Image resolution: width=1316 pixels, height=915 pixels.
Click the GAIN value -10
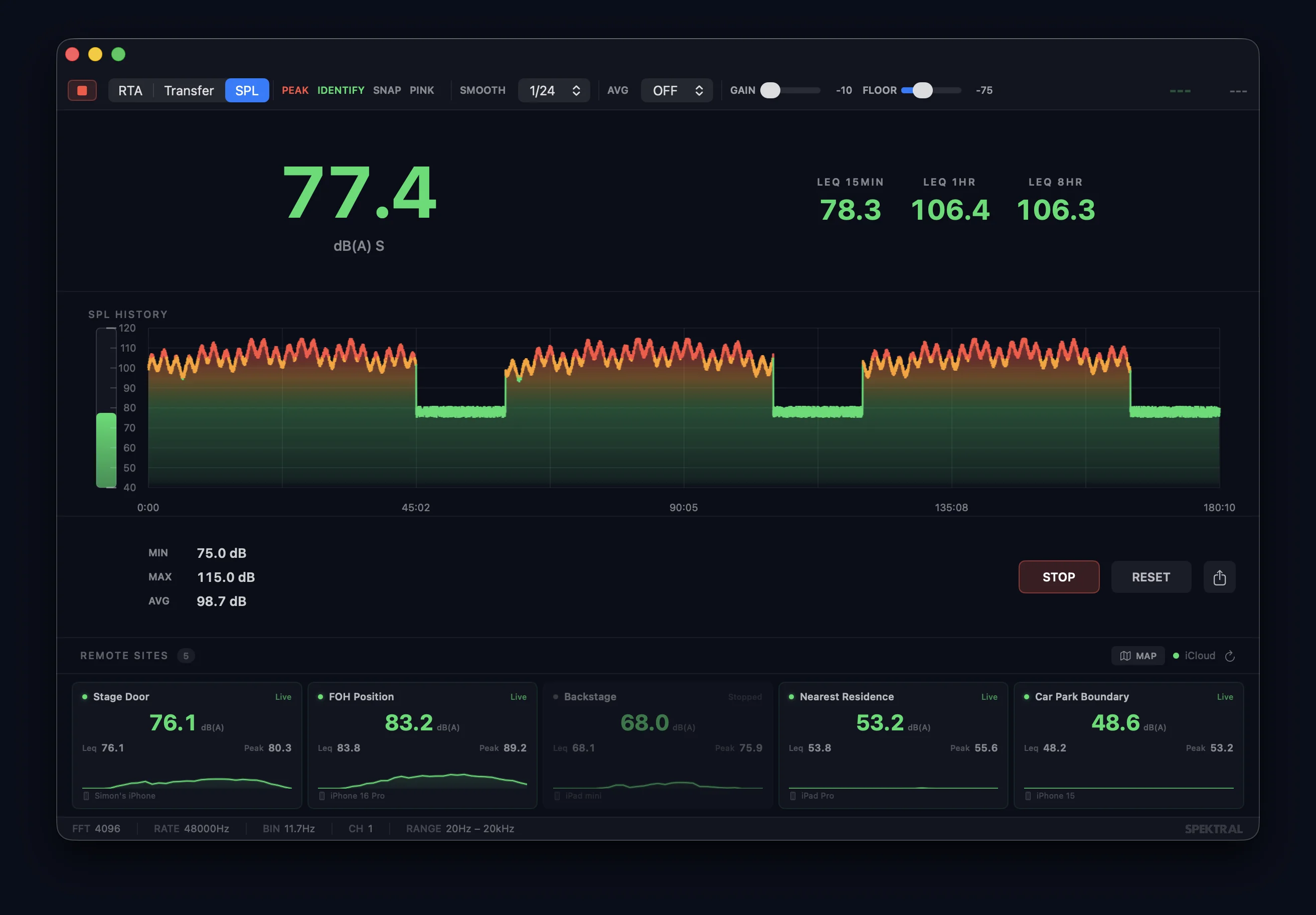click(x=844, y=91)
